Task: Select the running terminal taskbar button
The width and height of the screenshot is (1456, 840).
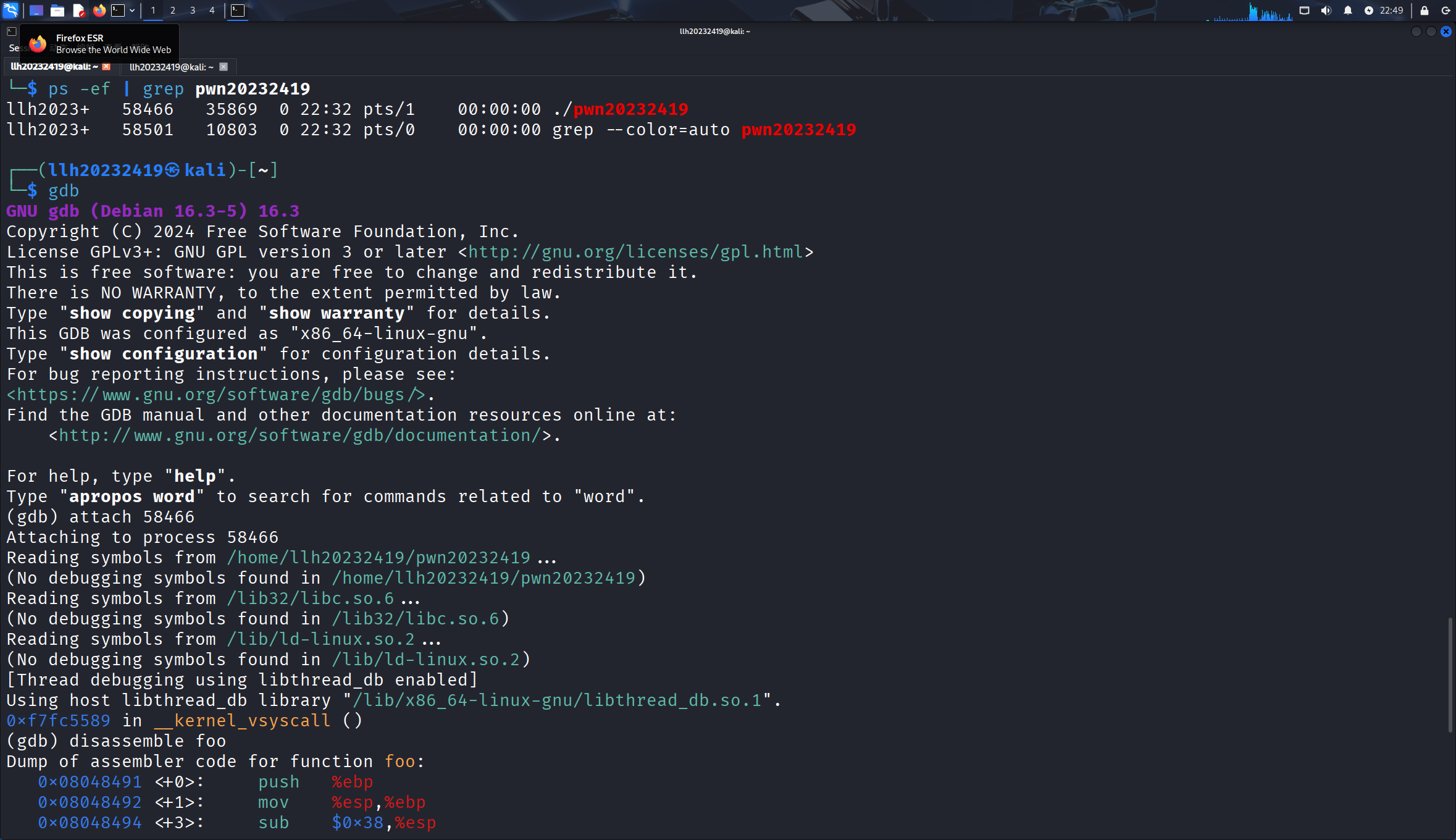Action: 238,10
